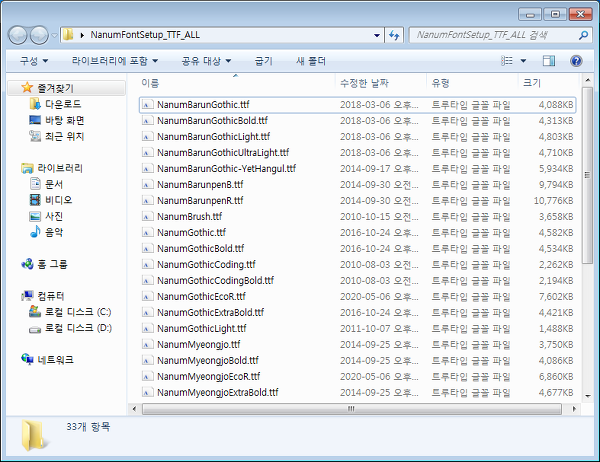
Task: Click the file icon of NanumBrush.ttf
Action: (x=148, y=217)
